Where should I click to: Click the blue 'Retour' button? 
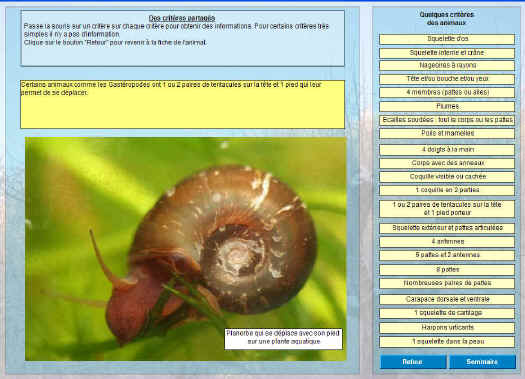pos(413,362)
